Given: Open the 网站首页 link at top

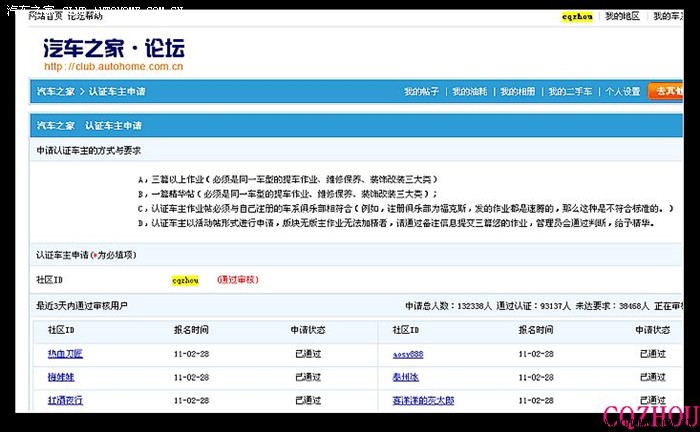Looking at the screenshot, I should point(45,16).
